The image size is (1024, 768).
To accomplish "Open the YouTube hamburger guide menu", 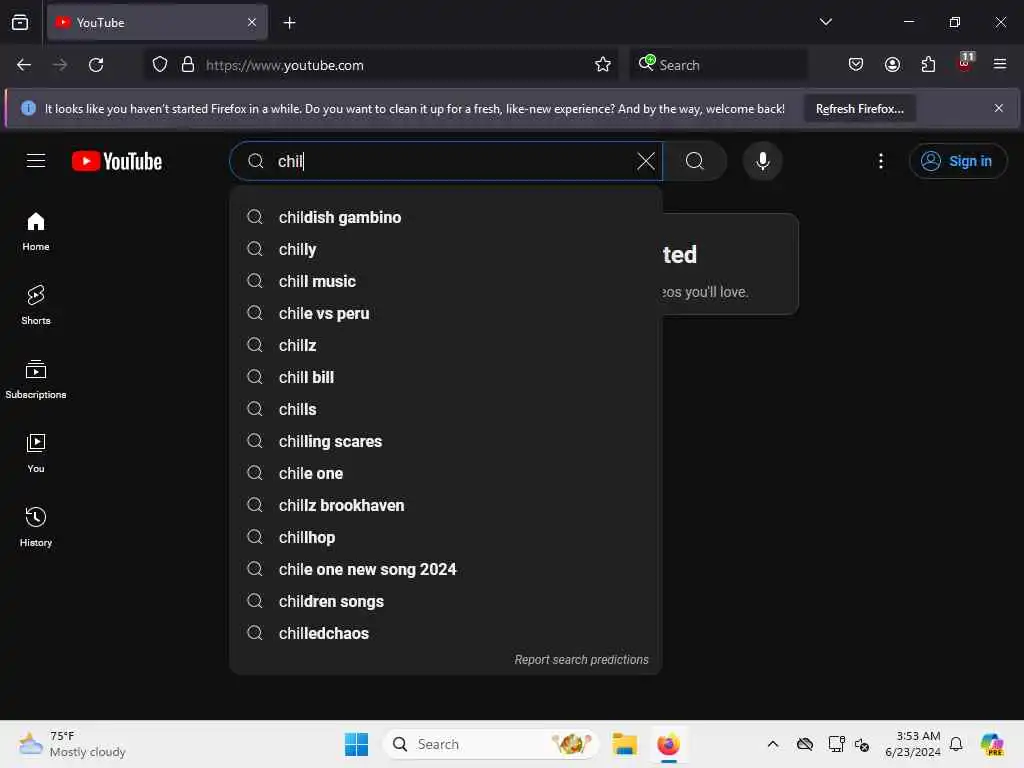I will click(36, 161).
